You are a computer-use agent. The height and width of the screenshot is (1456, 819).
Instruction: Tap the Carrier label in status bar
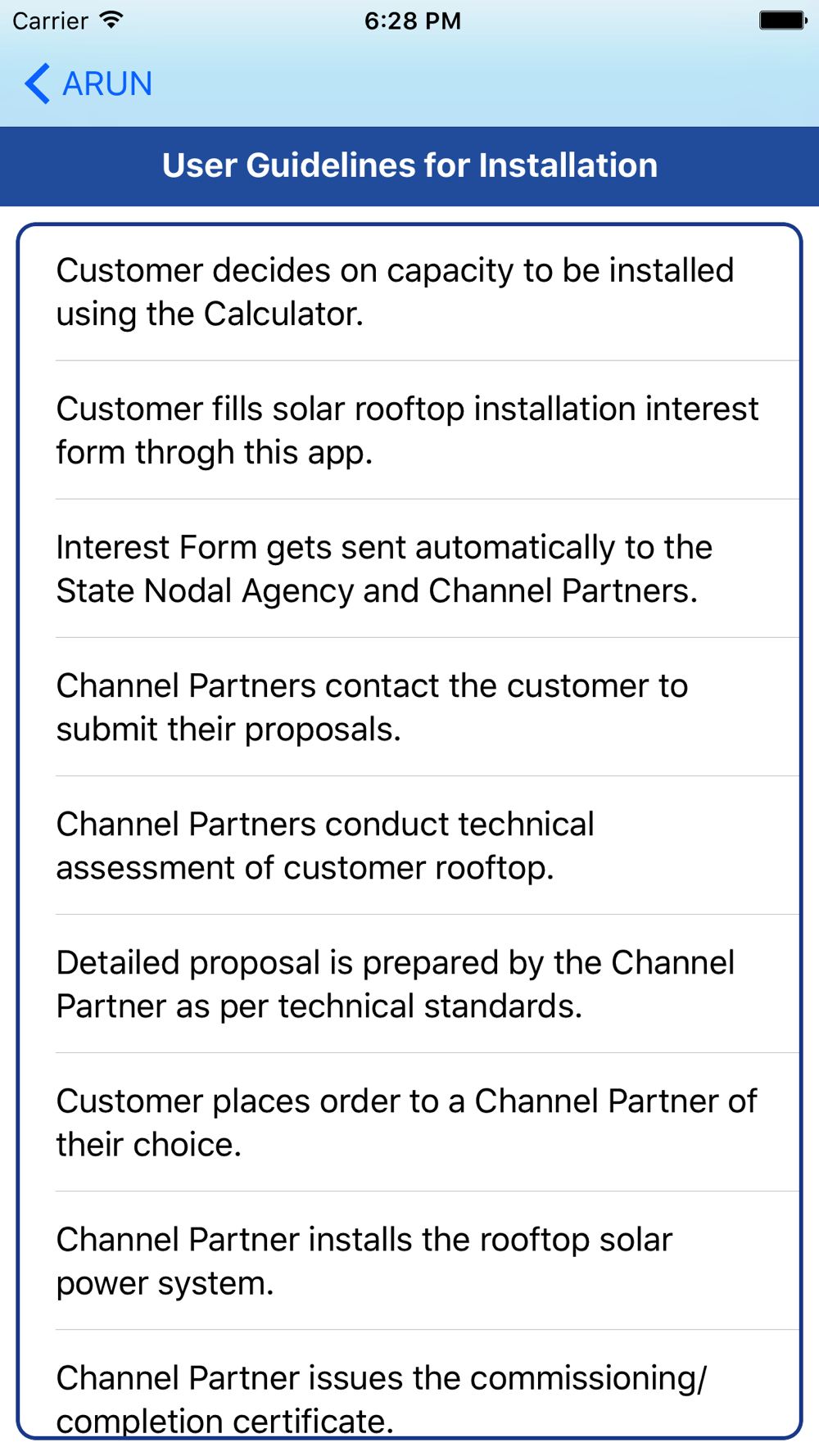click(x=50, y=20)
